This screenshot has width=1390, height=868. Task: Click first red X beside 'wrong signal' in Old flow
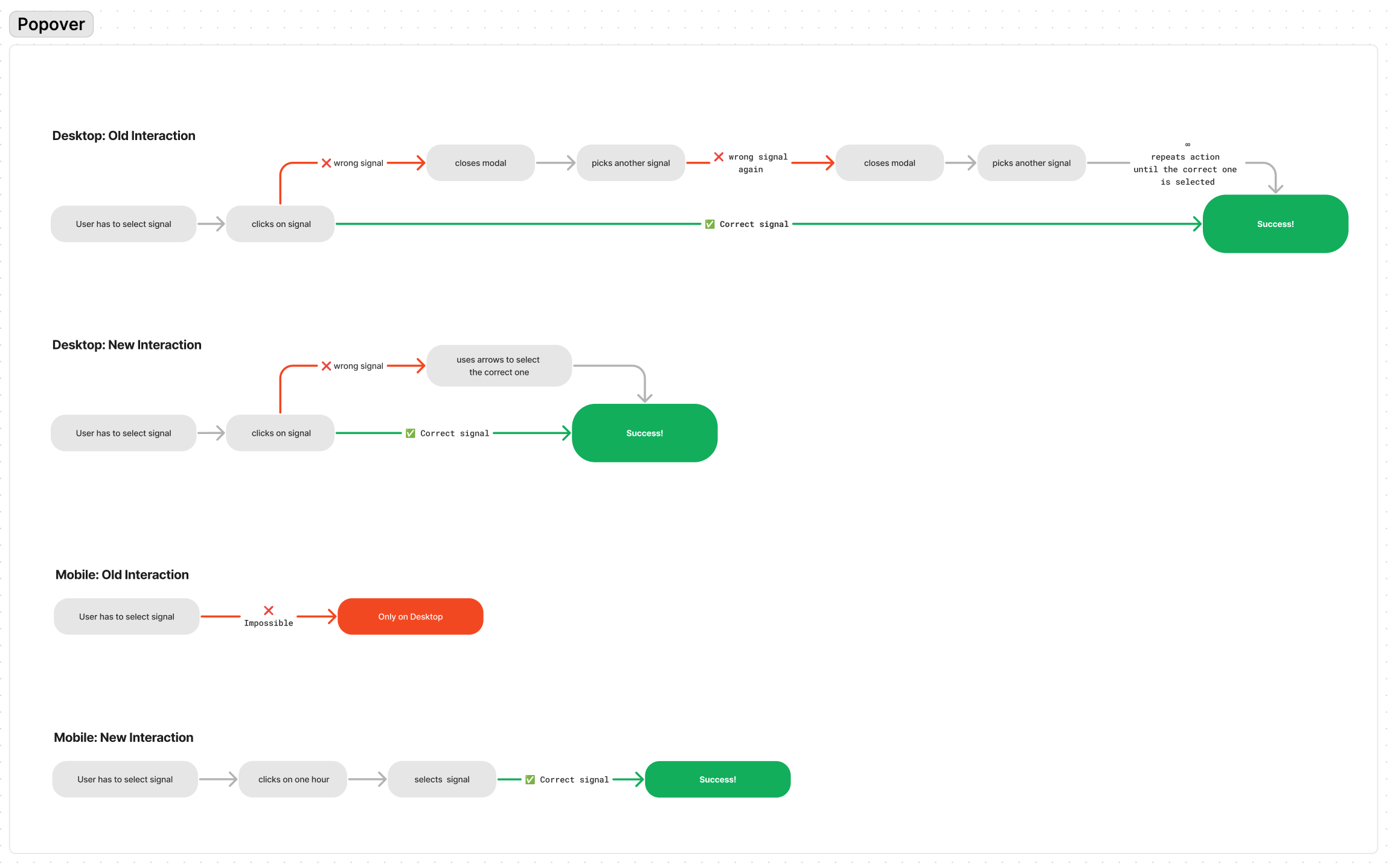(326, 163)
